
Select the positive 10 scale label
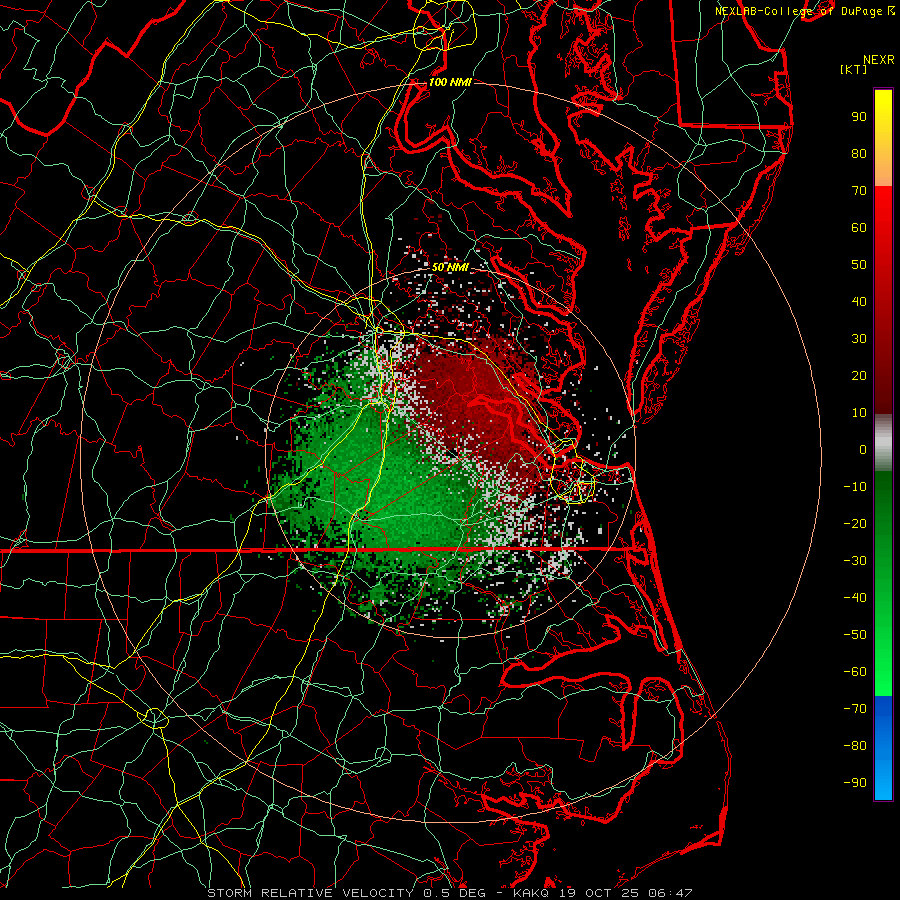[x=859, y=413]
